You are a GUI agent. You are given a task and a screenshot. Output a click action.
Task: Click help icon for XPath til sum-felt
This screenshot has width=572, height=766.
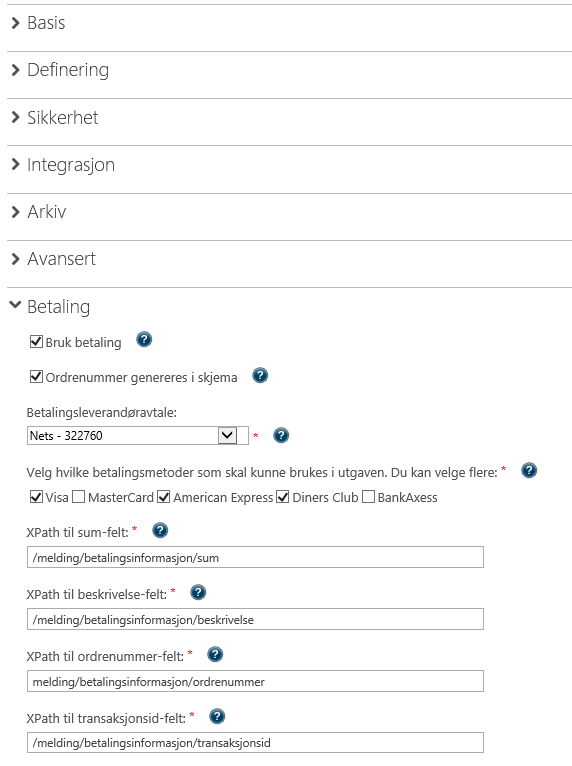point(160,530)
